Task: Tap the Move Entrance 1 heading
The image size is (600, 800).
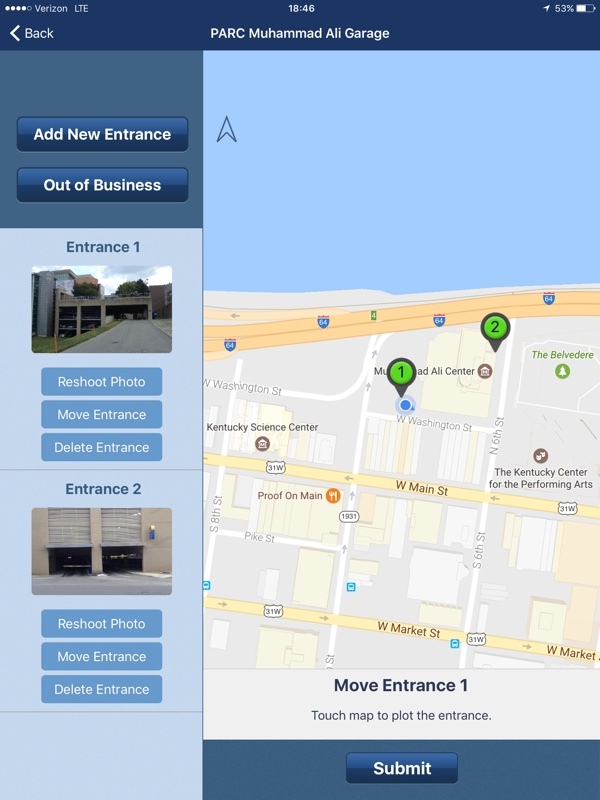Action: pos(401,685)
